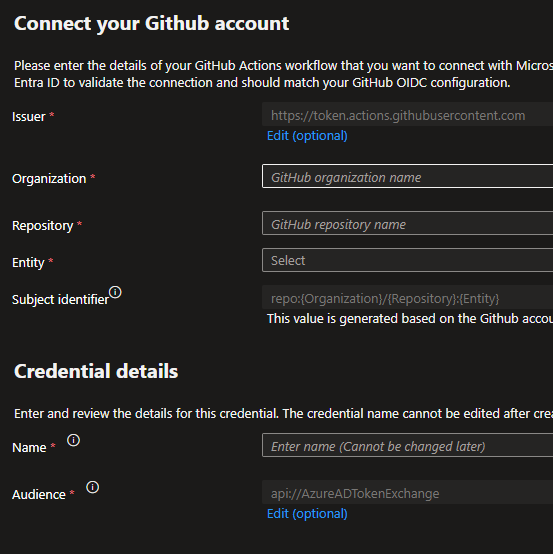Click the Connect your Github account heading
553x554 pixels.
click(152, 24)
